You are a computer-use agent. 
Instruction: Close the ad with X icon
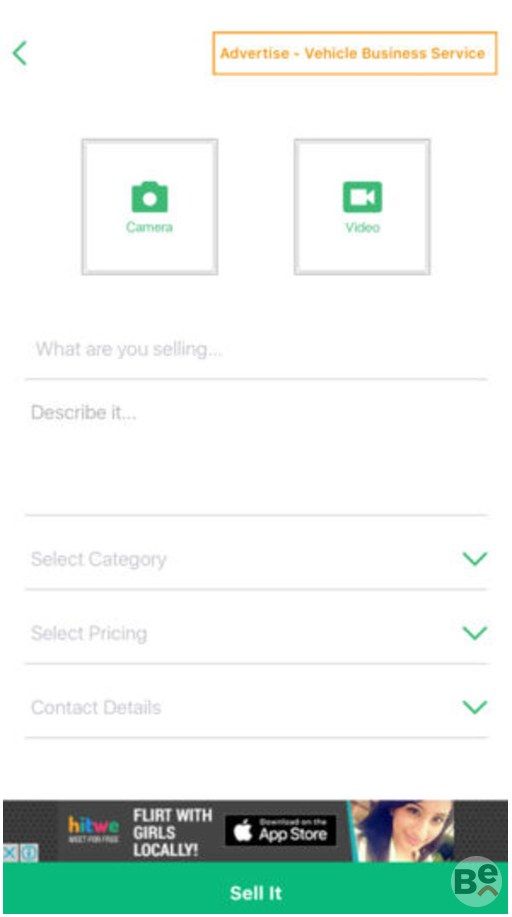click(x=11, y=853)
